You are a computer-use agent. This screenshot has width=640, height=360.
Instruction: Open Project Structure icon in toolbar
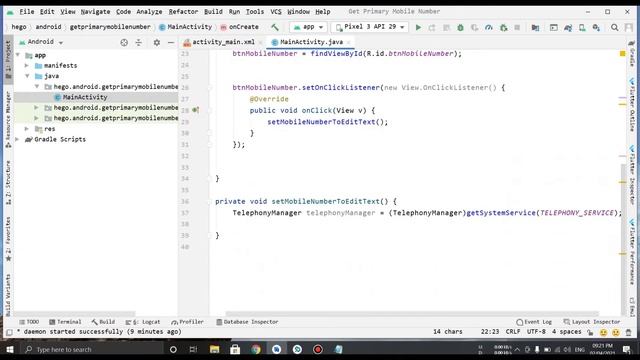[535, 27]
